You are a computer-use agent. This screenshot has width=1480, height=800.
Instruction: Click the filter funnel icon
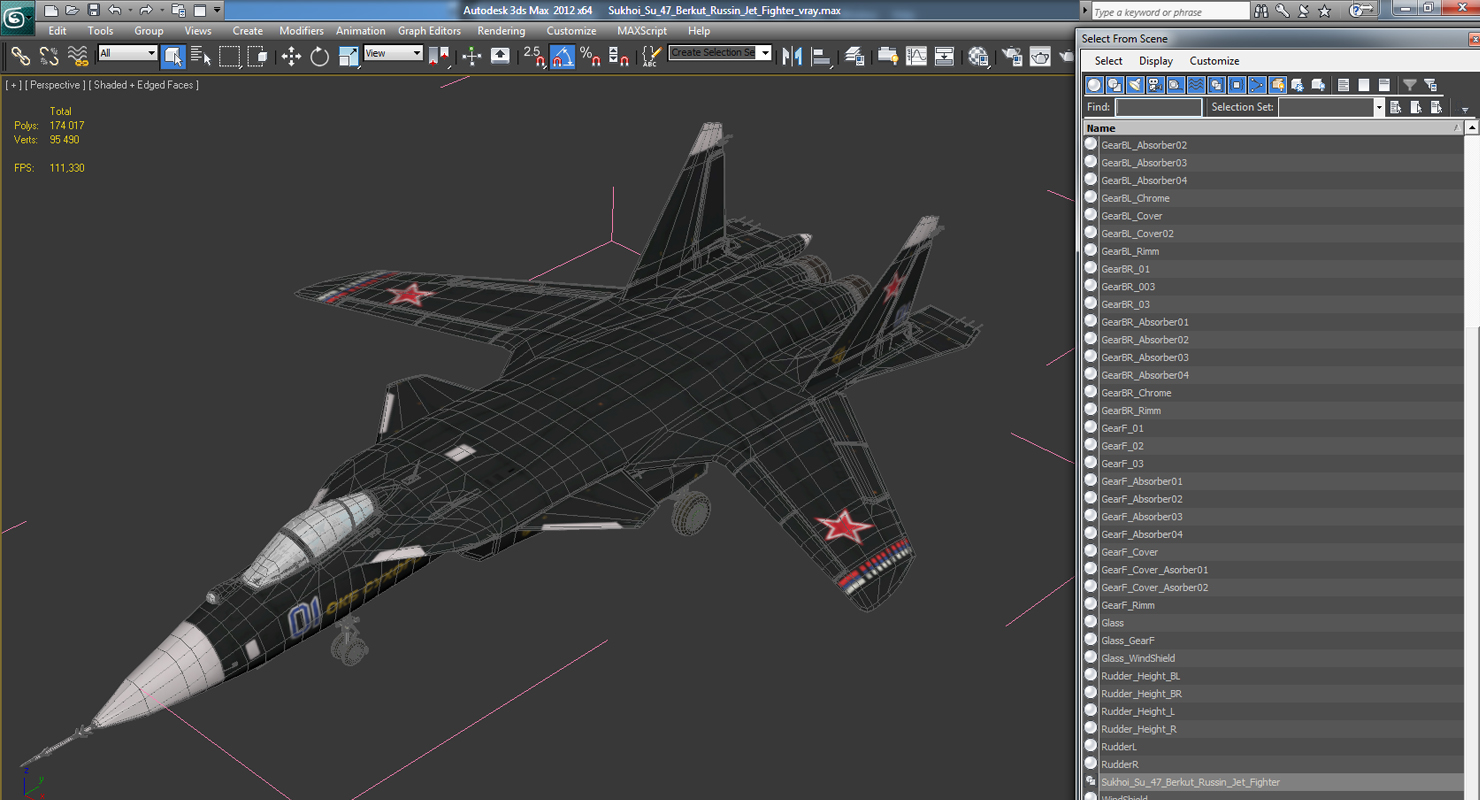coord(1409,85)
